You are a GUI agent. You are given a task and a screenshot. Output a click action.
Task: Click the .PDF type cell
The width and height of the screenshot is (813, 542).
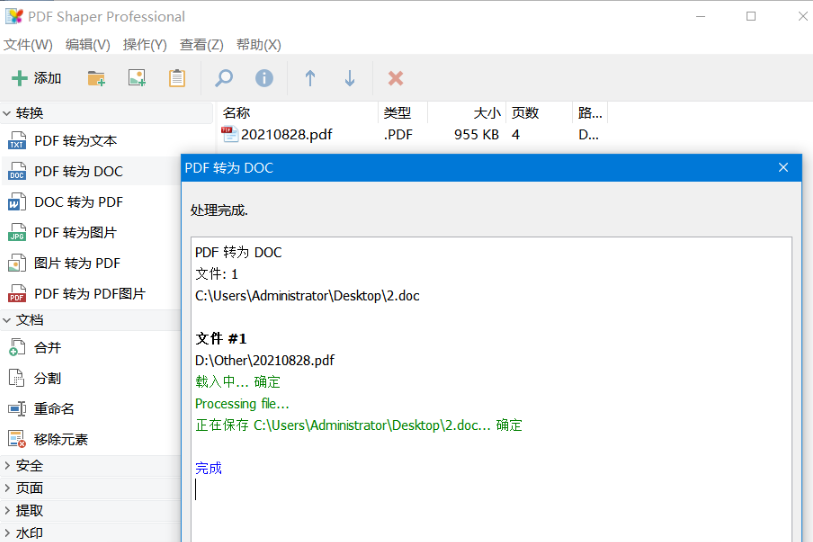point(398,134)
